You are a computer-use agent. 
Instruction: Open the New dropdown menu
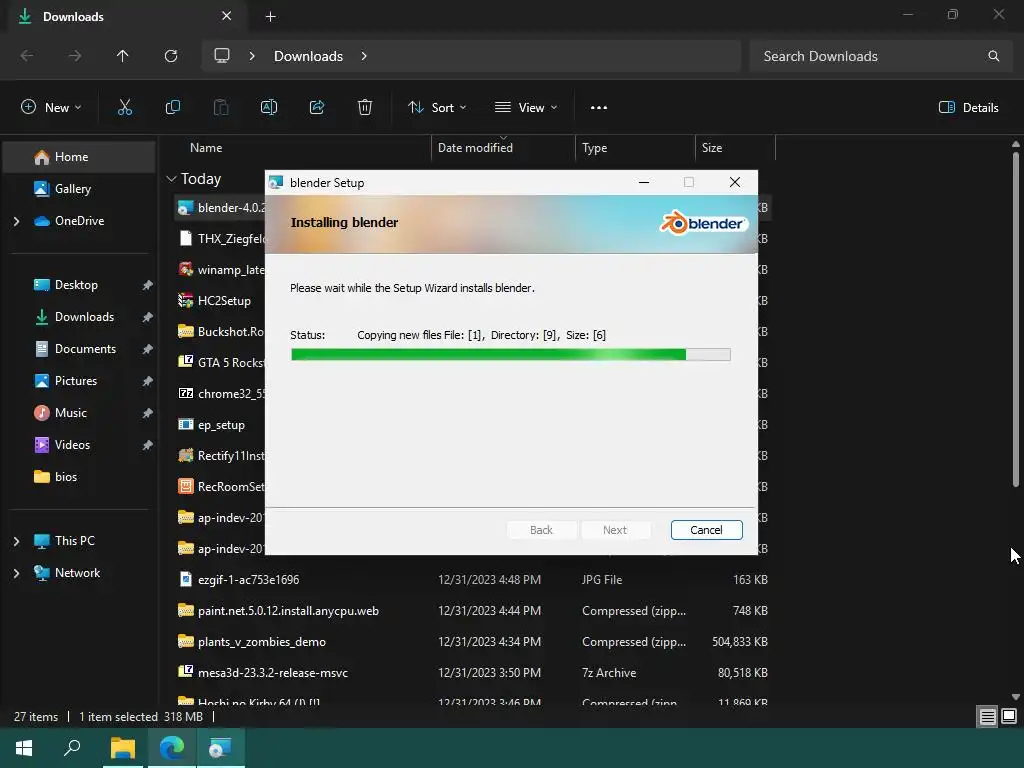pos(51,108)
